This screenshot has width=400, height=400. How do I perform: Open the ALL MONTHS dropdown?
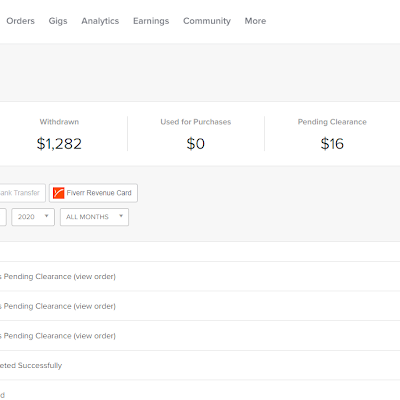pos(94,217)
